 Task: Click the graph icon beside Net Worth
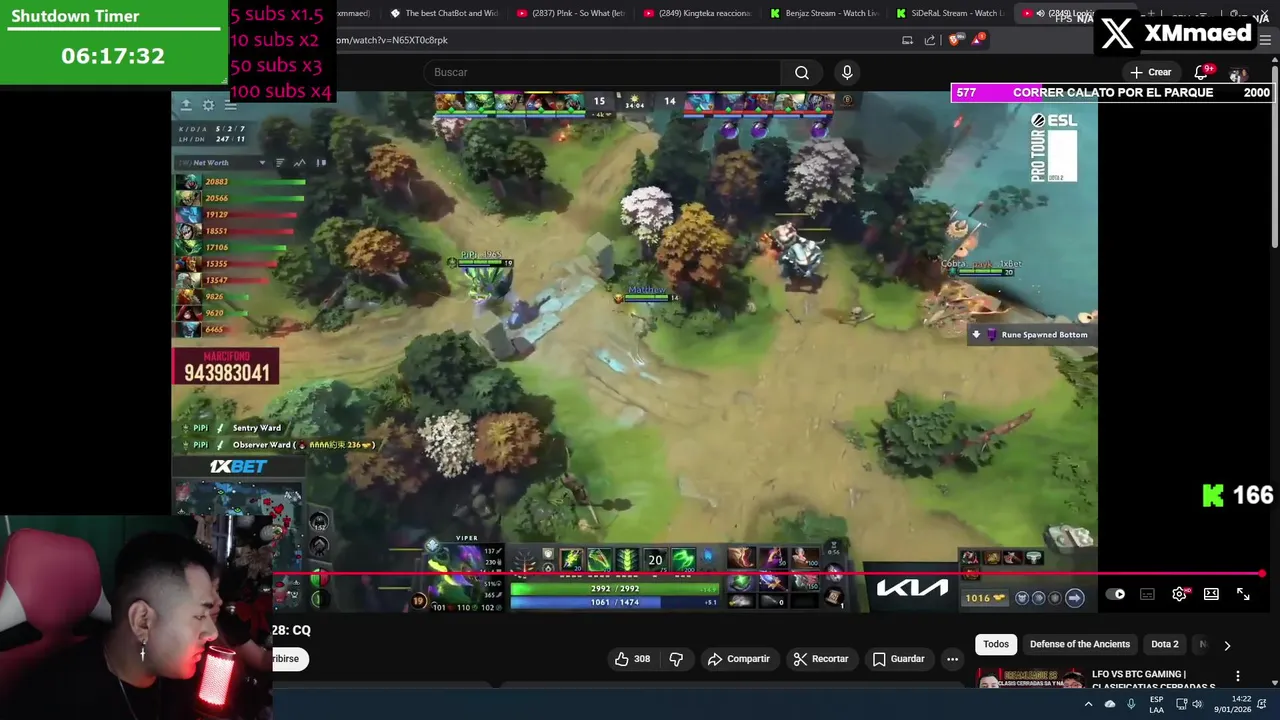[299, 163]
